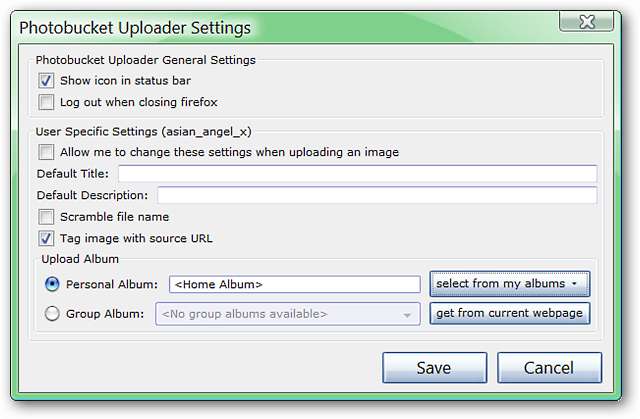Cancel the settings dialog
Image resolution: width=640 pixels, height=419 pixels.
[549, 367]
